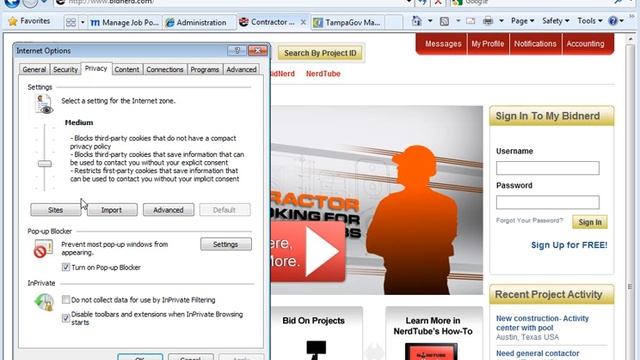Select the Privacy tab
Viewport: 640px width, 360px height.
(x=96, y=68)
